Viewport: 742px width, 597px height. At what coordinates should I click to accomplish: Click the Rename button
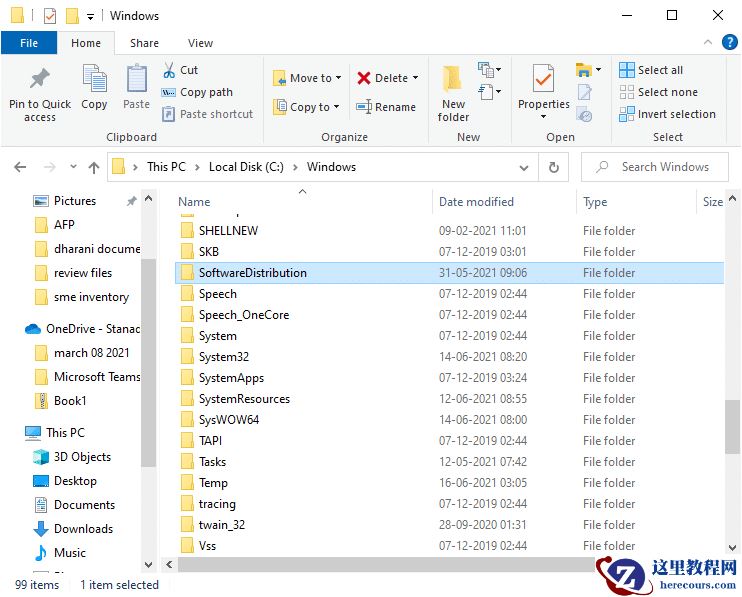coord(386,107)
